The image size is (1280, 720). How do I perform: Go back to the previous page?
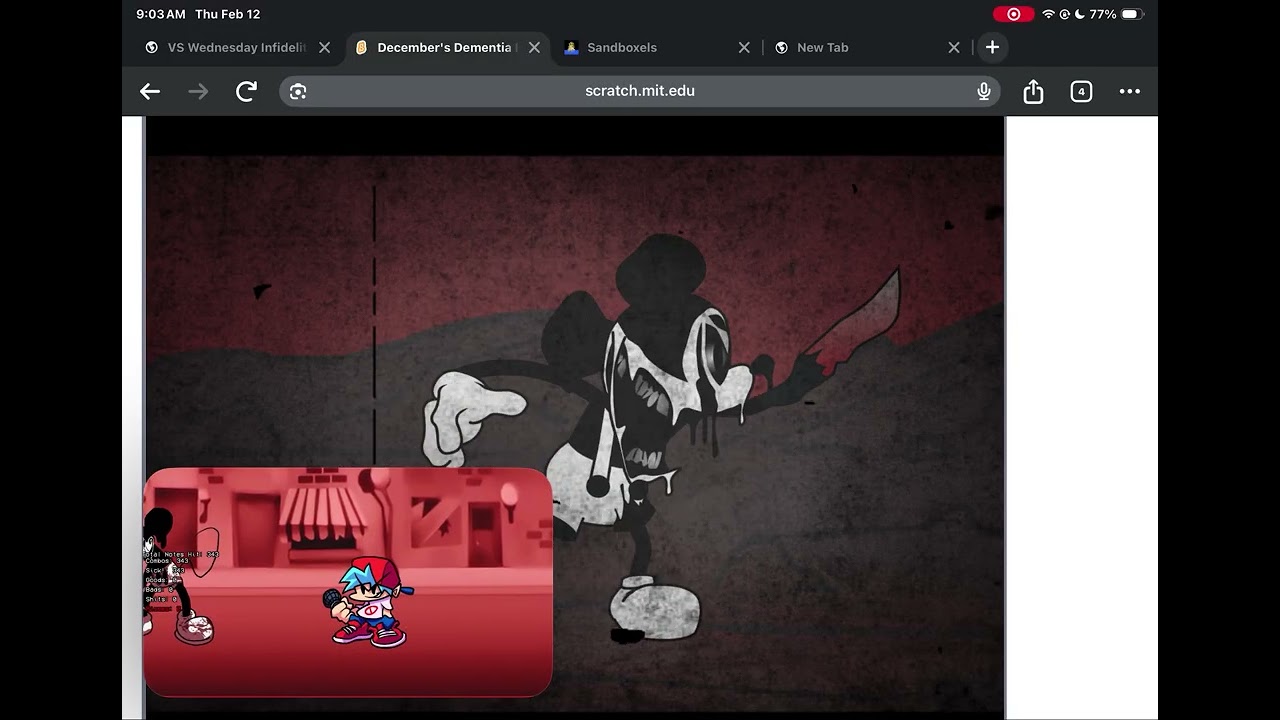pyautogui.click(x=150, y=92)
